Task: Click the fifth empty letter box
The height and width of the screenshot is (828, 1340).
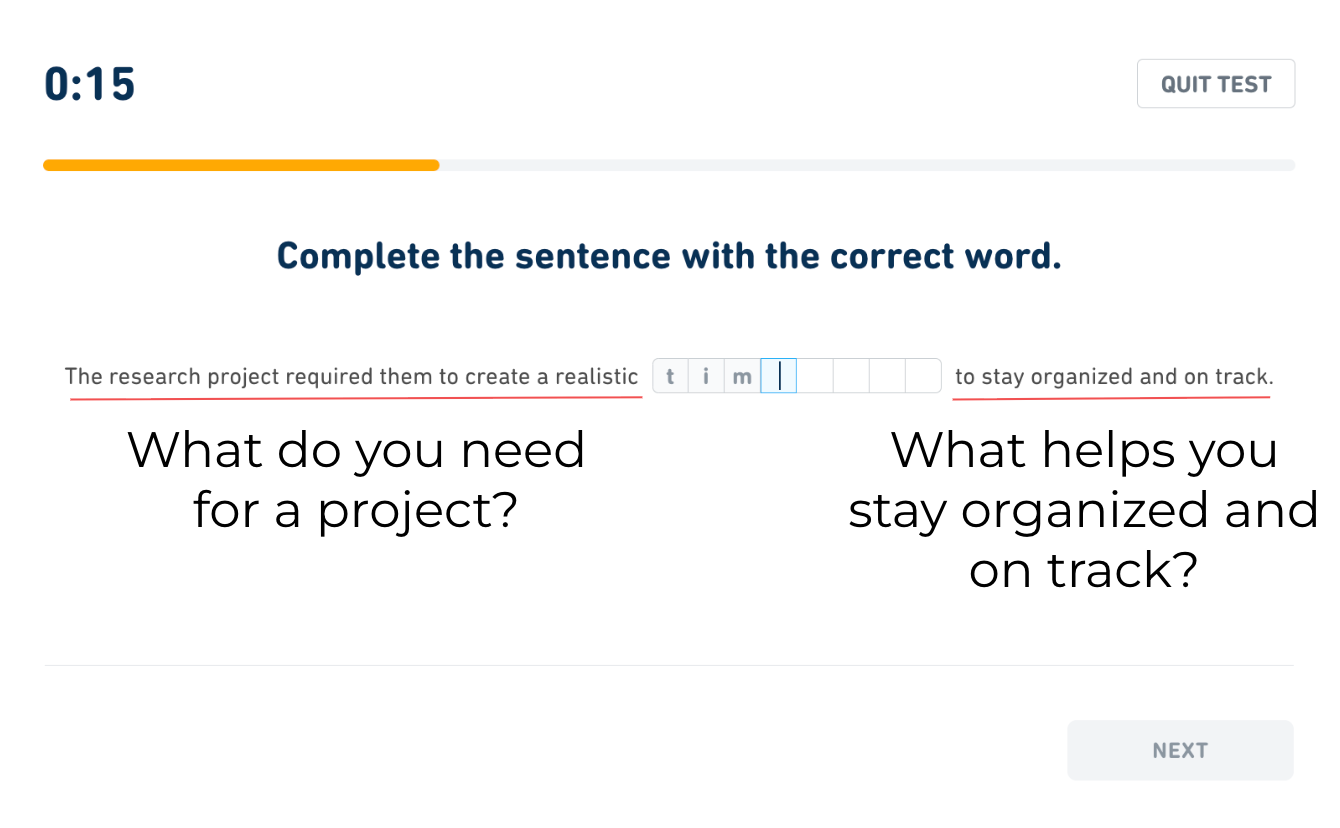Action: point(815,377)
